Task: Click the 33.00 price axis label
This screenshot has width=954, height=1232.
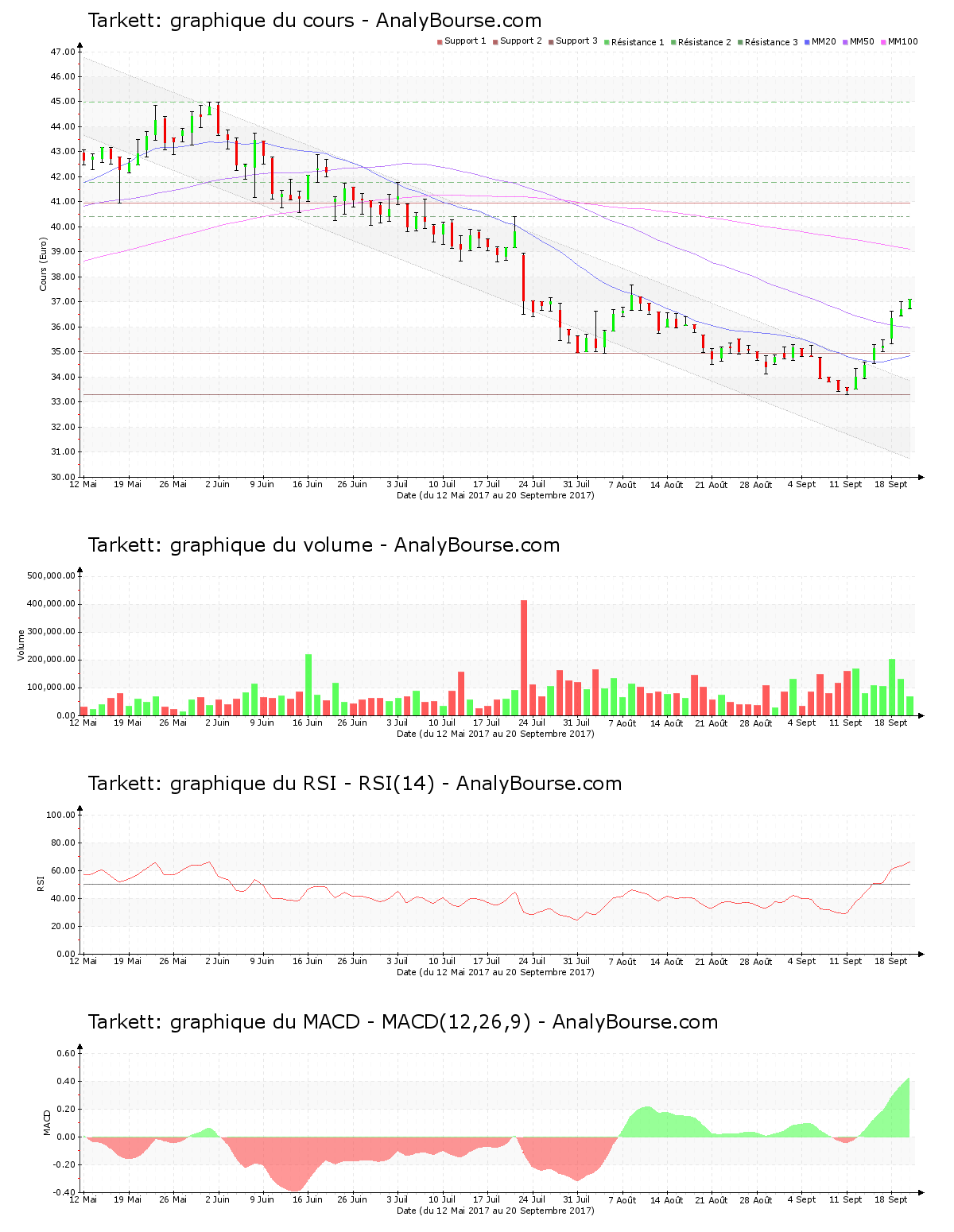Action: coord(63,402)
